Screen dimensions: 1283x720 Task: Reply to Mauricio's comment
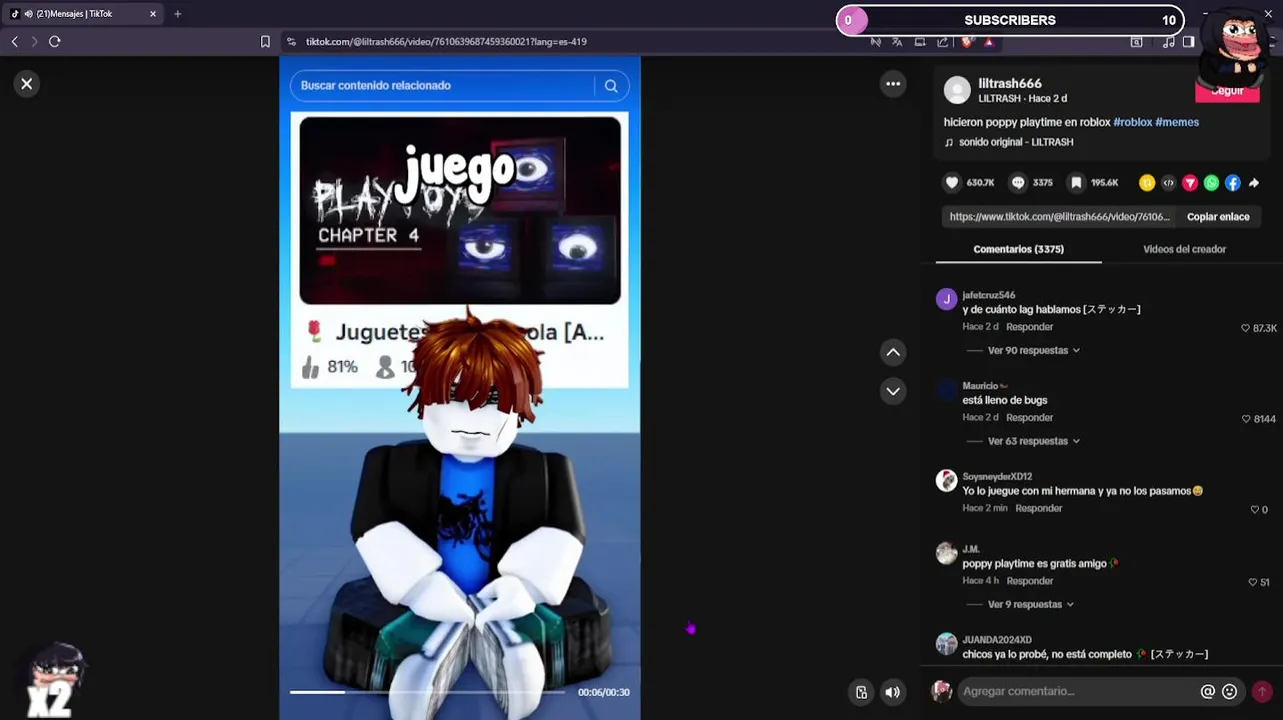(x=1029, y=419)
